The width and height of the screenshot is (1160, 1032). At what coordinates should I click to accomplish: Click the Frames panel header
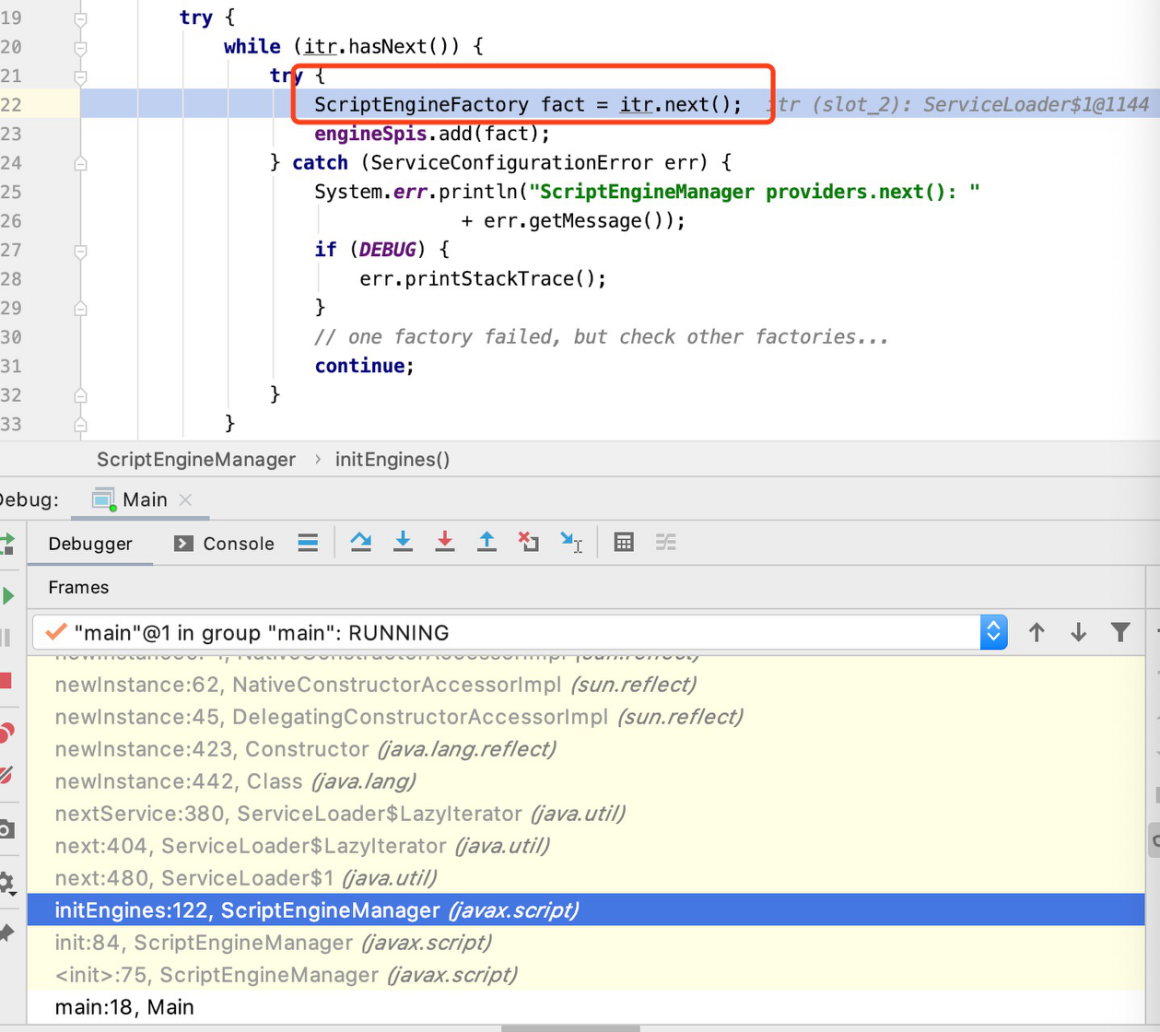[78, 587]
